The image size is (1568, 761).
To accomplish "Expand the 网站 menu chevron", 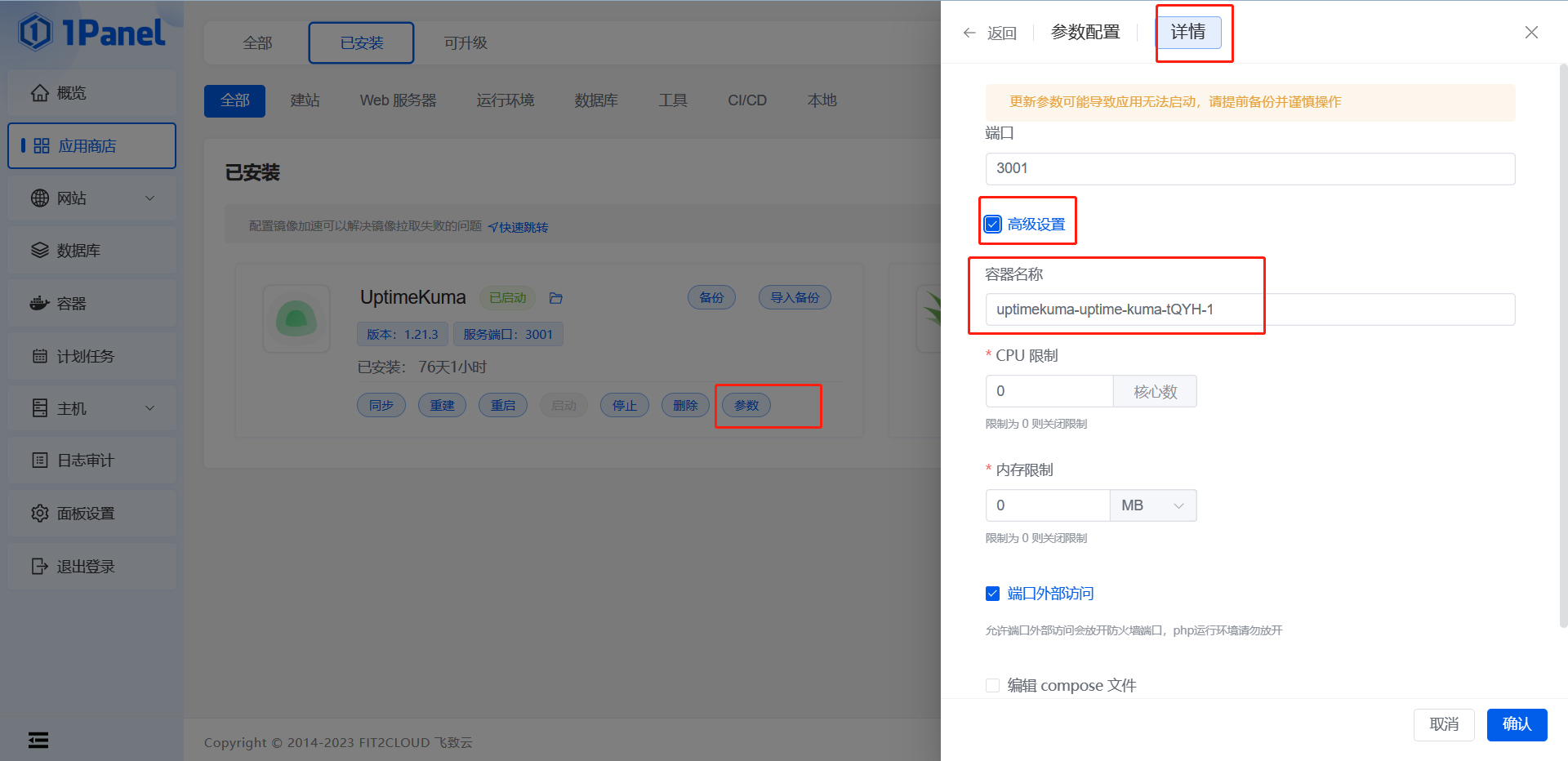I will click(149, 198).
